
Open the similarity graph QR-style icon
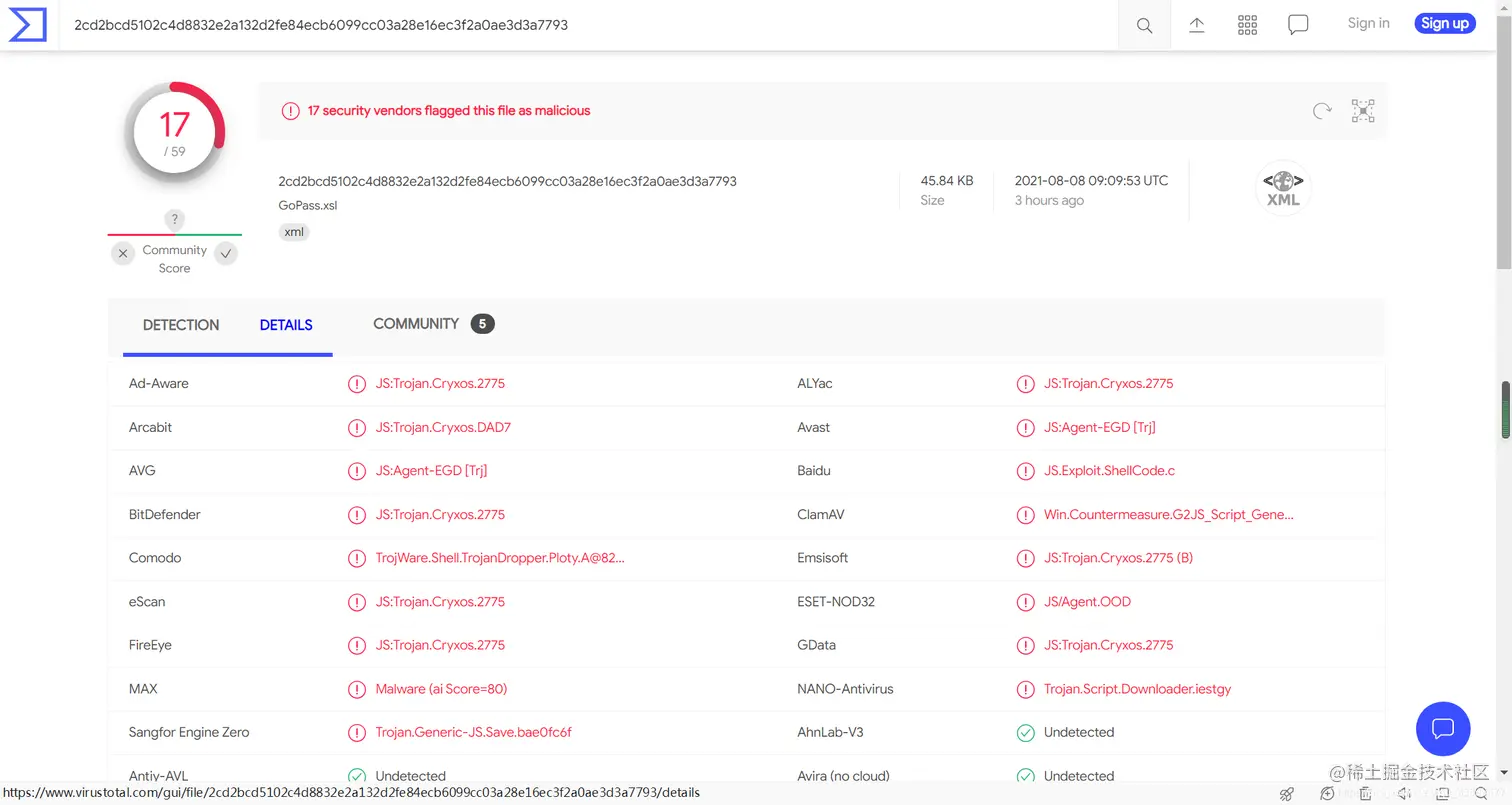pyautogui.click(x=1363, y=111)
